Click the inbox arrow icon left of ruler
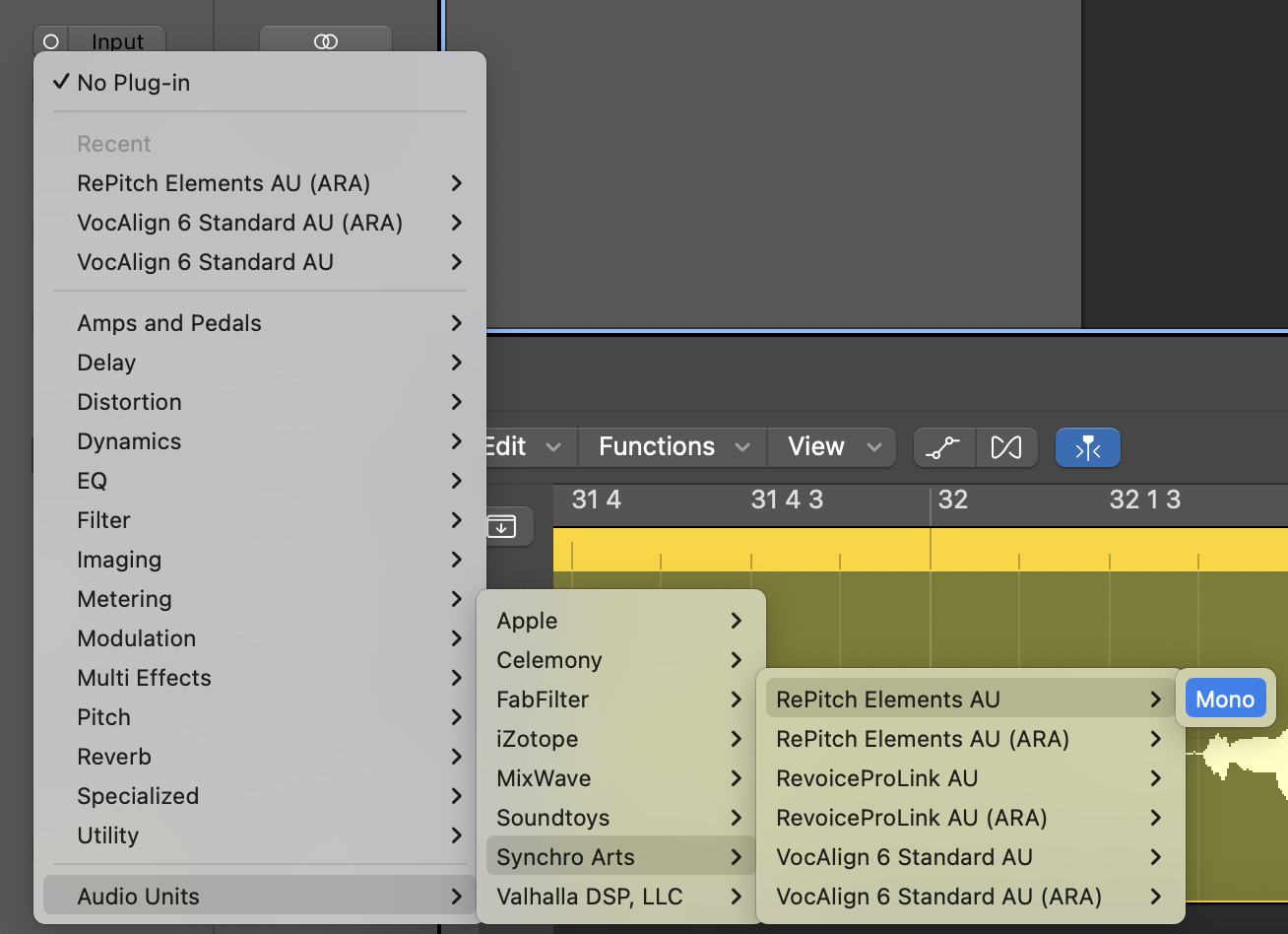Image resolution: width=1288 pixels, height=934 pixels. coord(501,526)
